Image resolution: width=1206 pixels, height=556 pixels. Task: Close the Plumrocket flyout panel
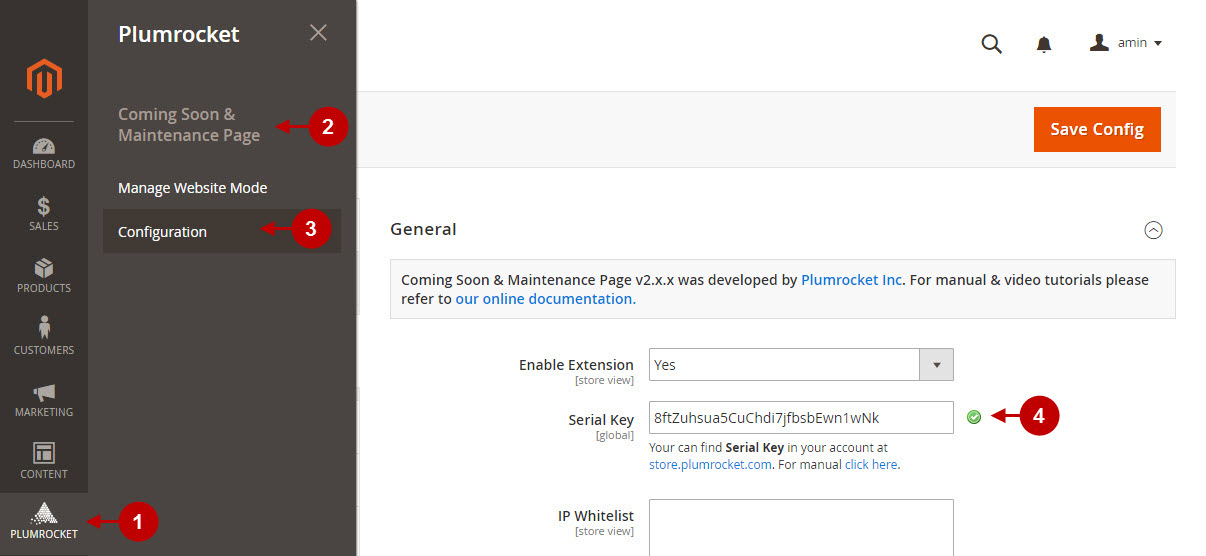click(318, 33)
